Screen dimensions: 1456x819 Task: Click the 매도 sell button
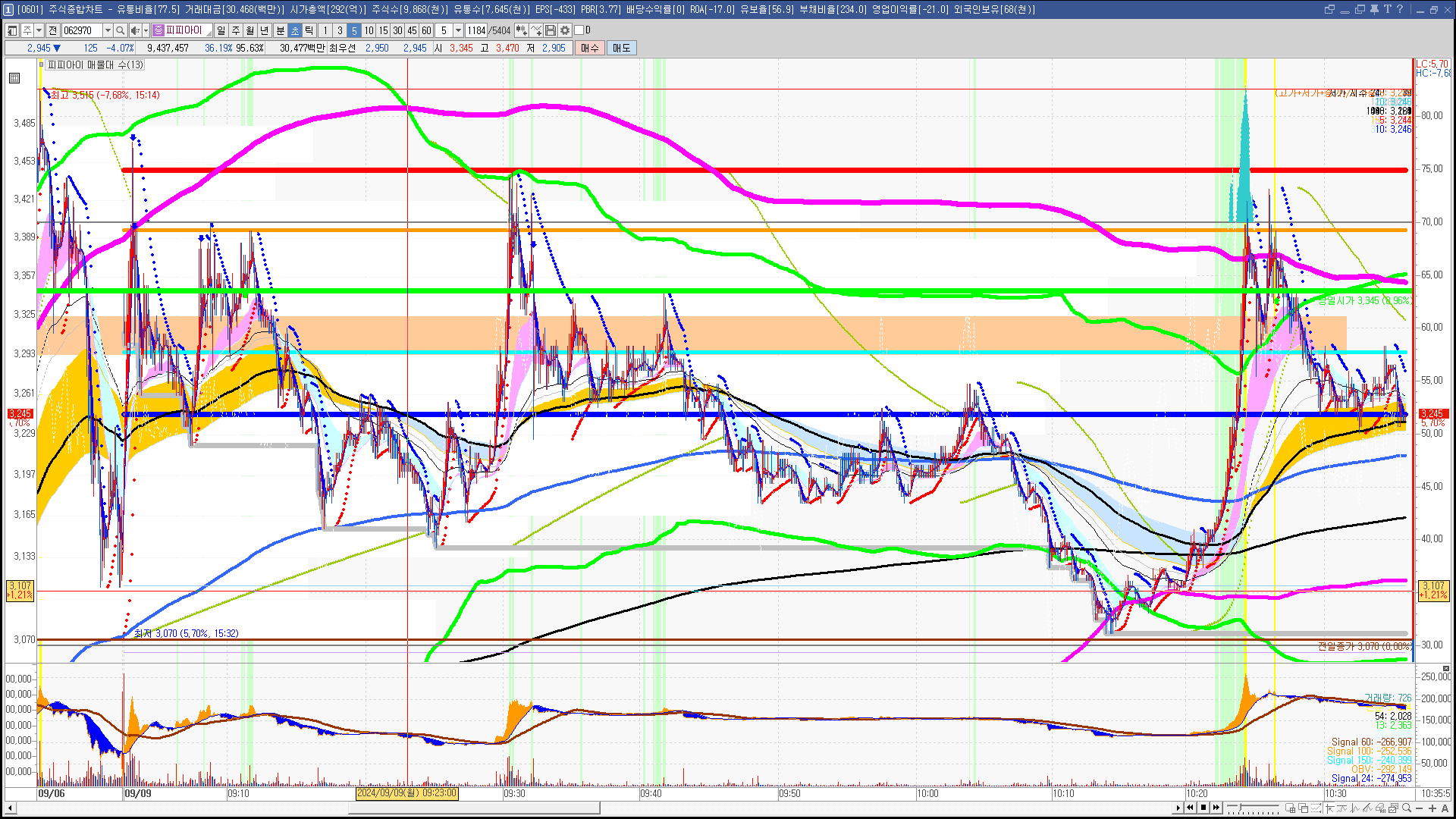click(x=622, y=48)
